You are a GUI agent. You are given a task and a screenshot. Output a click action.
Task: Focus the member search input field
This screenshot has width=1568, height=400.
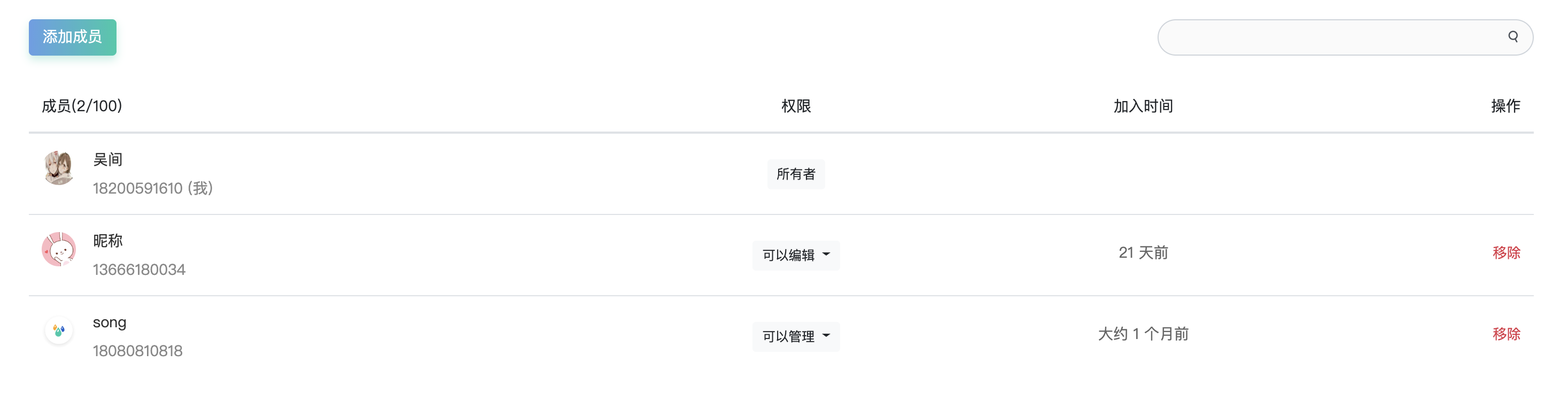point(1327,37)
